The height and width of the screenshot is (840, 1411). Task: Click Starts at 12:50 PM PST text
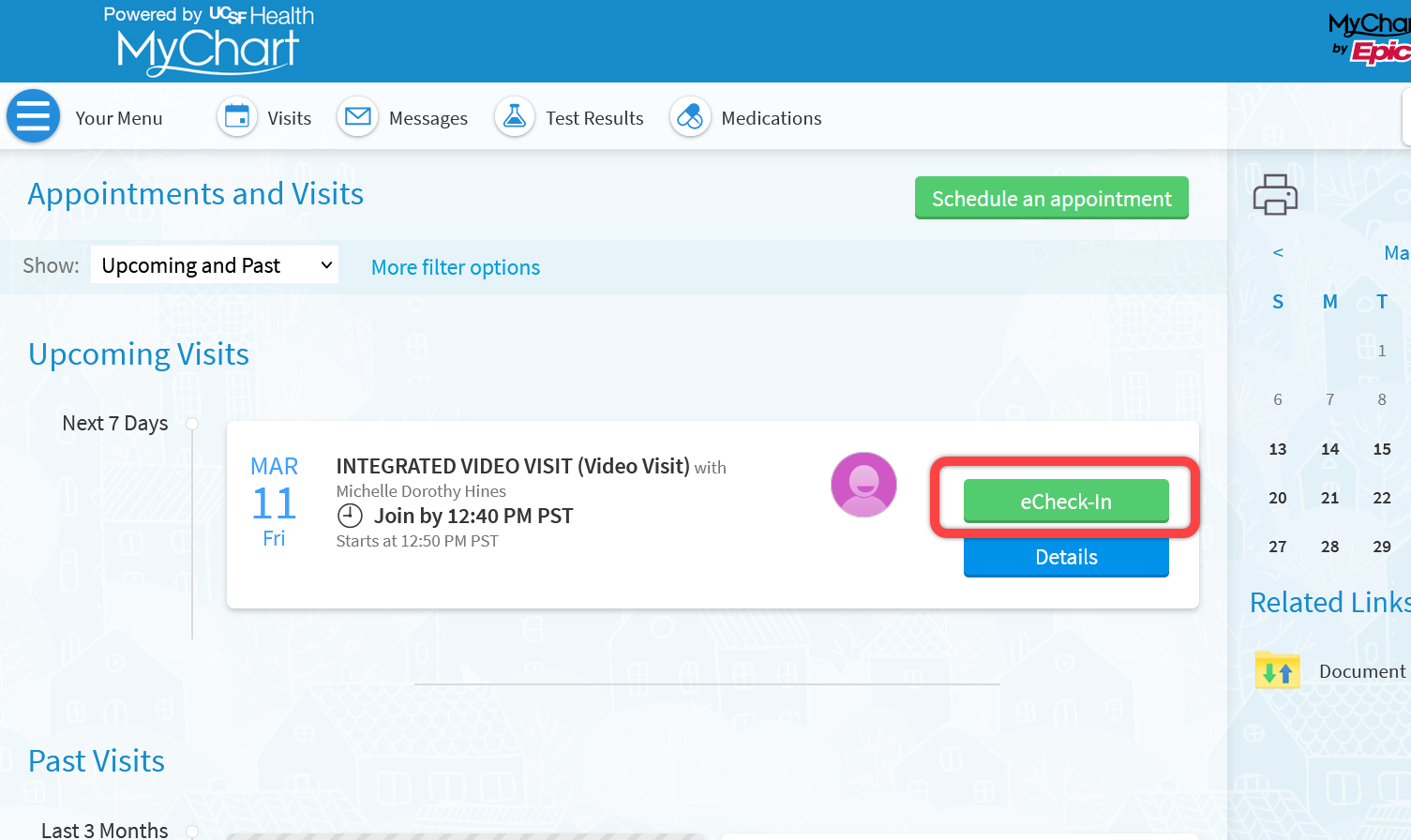click(x=417, y=541)
